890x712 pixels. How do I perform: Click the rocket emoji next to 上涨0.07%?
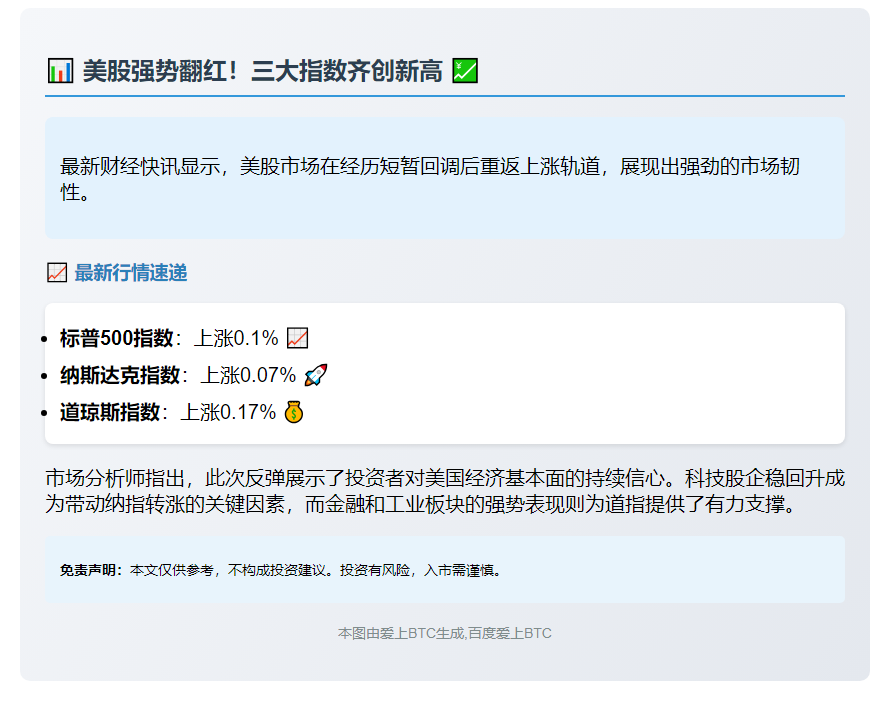(x=316, y=375)
